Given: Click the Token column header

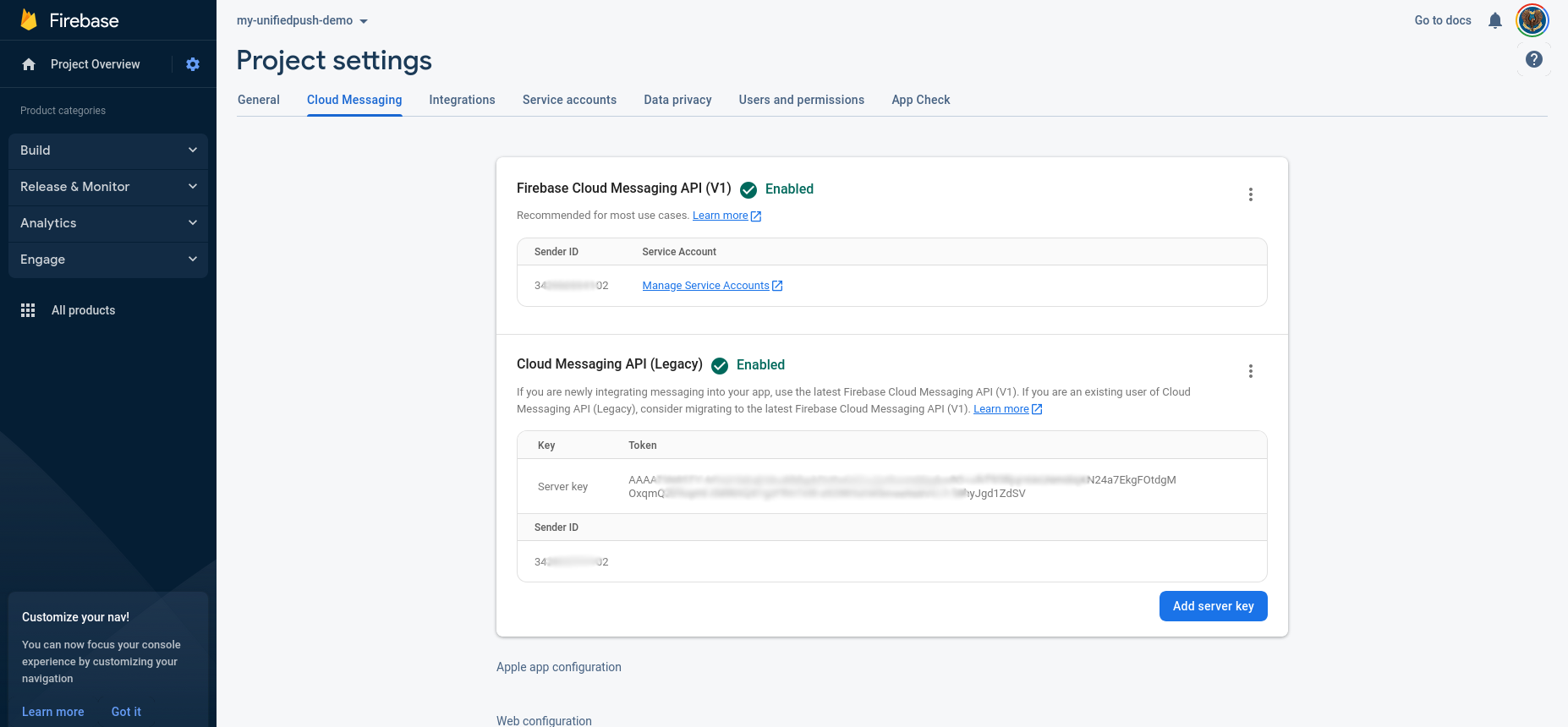Looking at the screenshot, I should click(643, 445).
